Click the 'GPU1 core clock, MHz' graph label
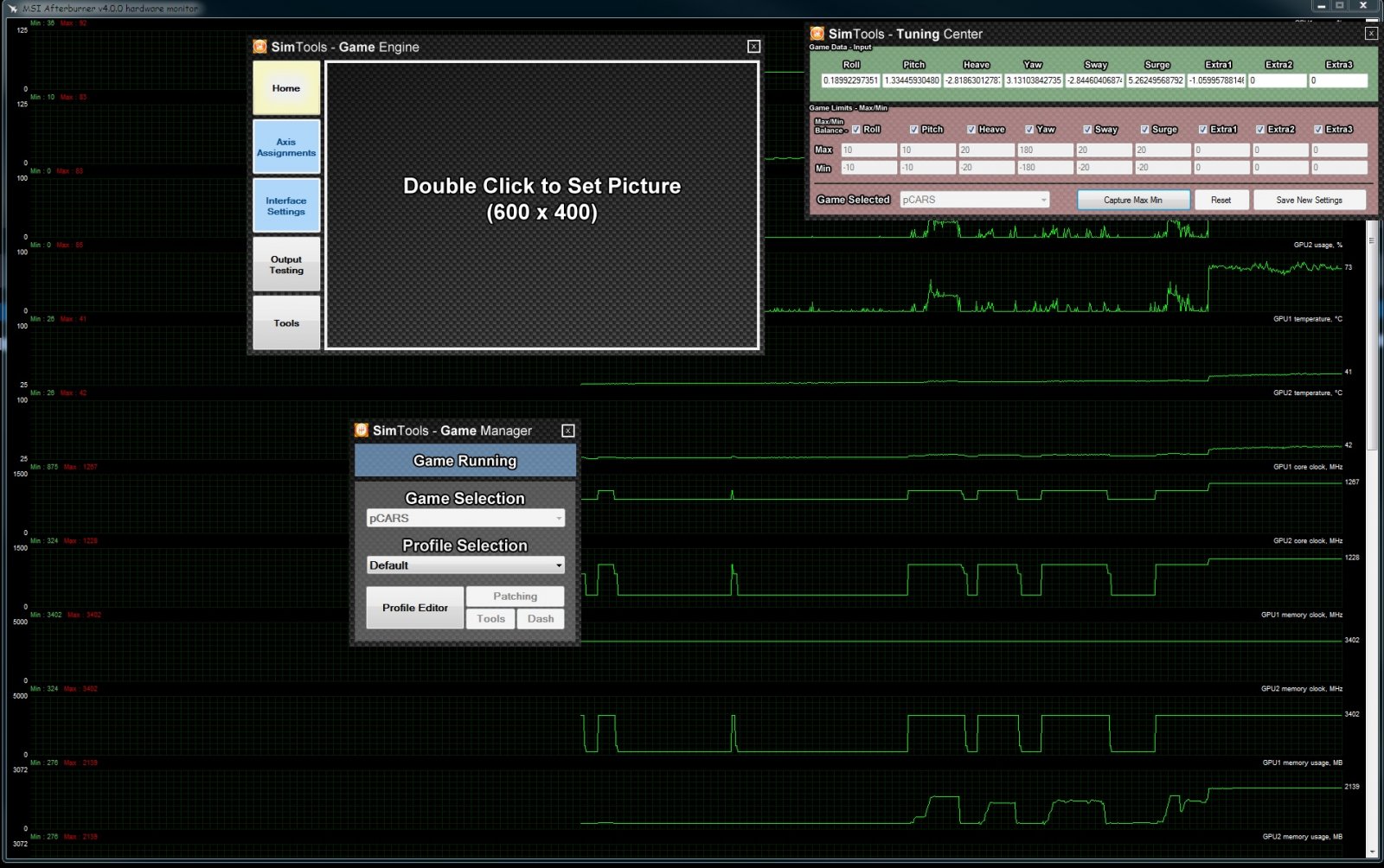 (x=1308, y=467)
